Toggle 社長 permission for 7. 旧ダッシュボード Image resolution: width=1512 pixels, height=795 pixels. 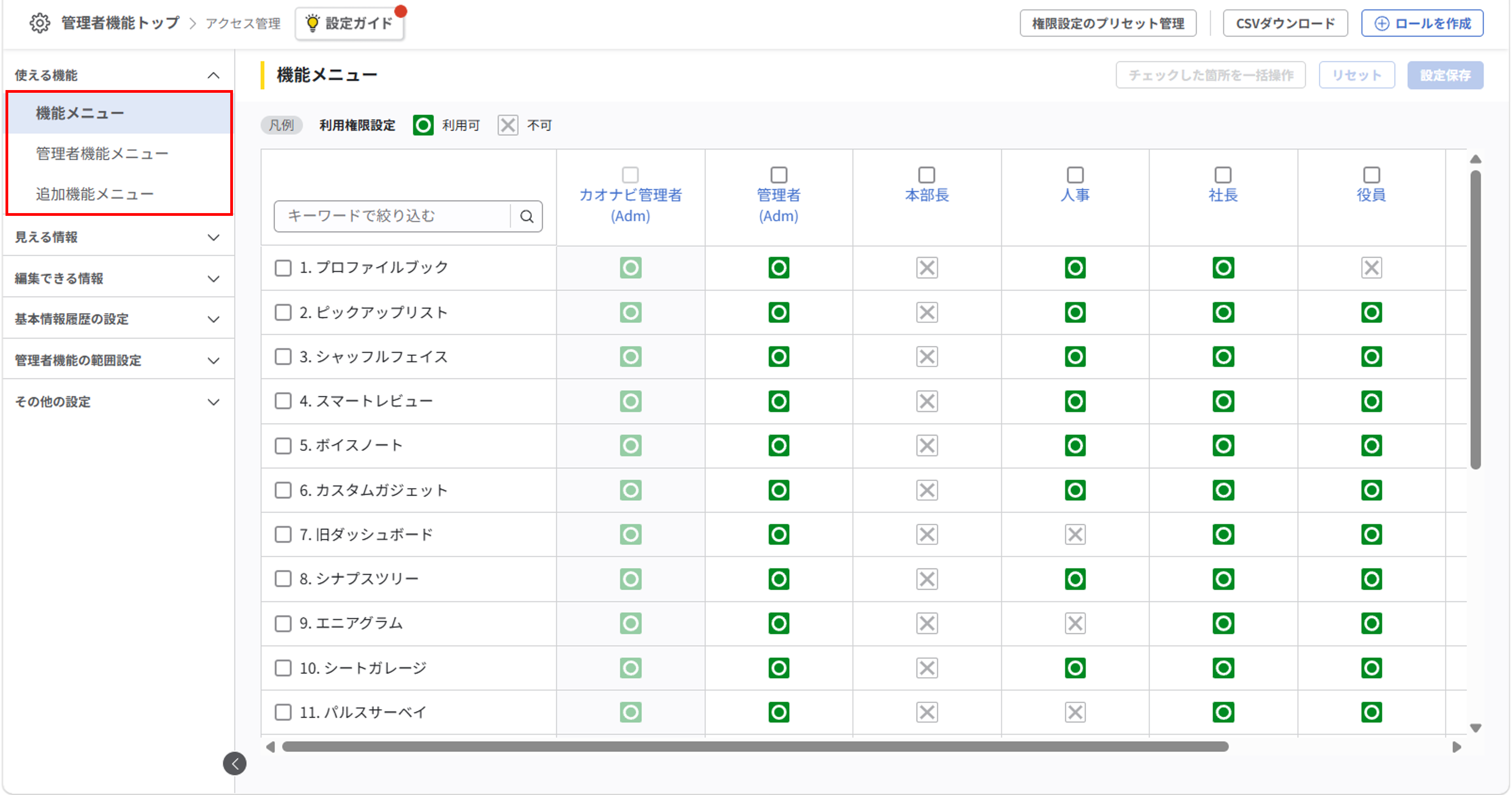point(1223,534)
